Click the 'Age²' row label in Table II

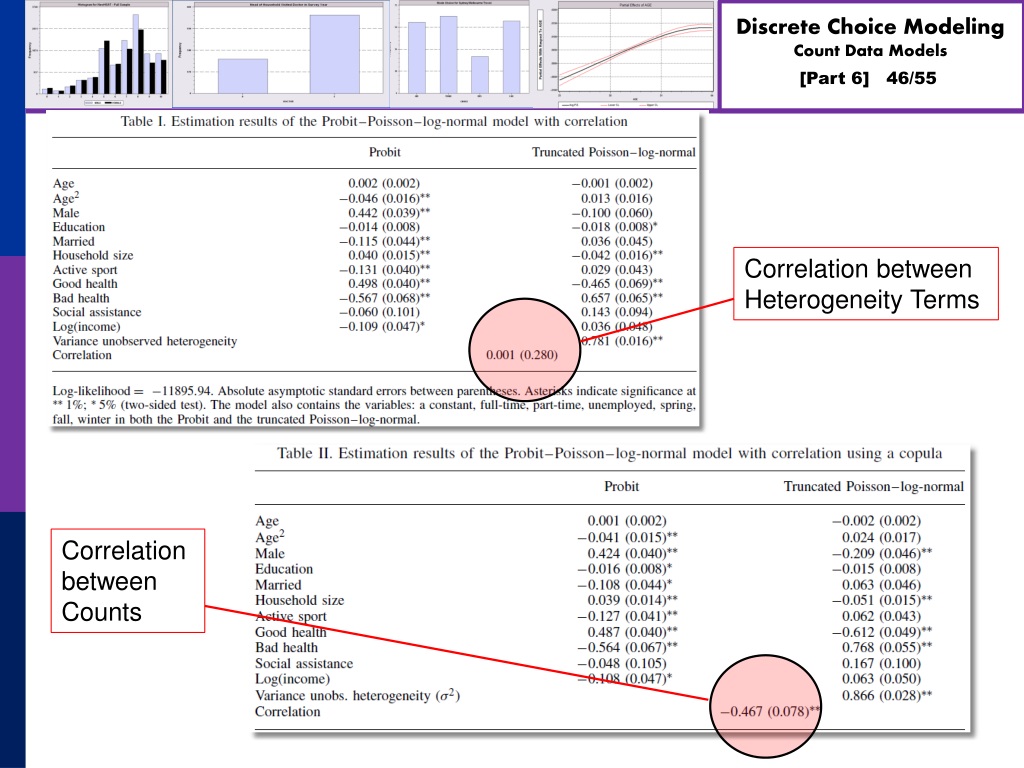tap(270, 537)
